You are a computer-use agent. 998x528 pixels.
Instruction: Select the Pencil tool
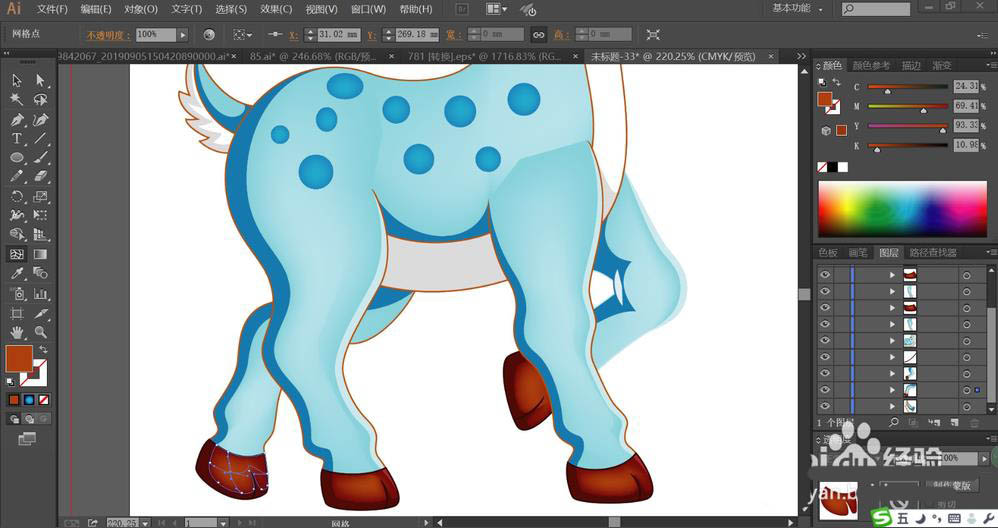17,176
